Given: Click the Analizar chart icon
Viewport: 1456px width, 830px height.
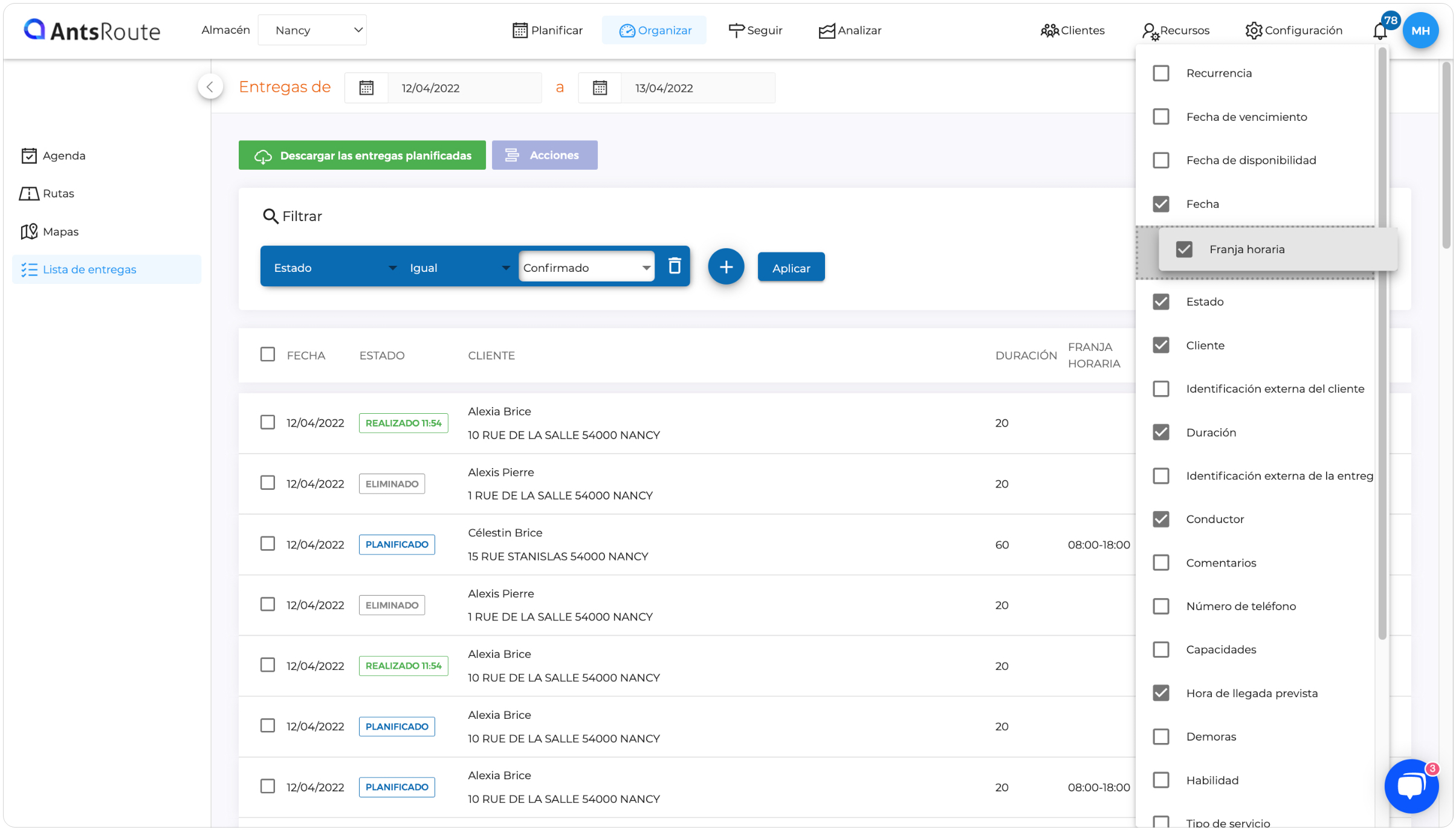Looking at the screenshot, I should pyautogui.click(x=827, y=30).
